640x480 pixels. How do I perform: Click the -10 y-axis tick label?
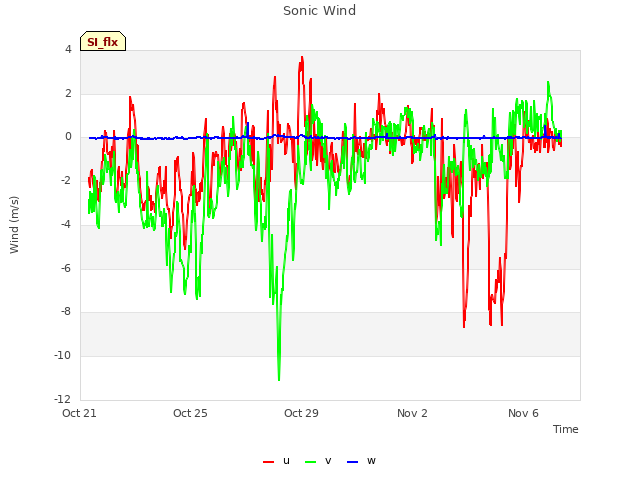point(63,356)
